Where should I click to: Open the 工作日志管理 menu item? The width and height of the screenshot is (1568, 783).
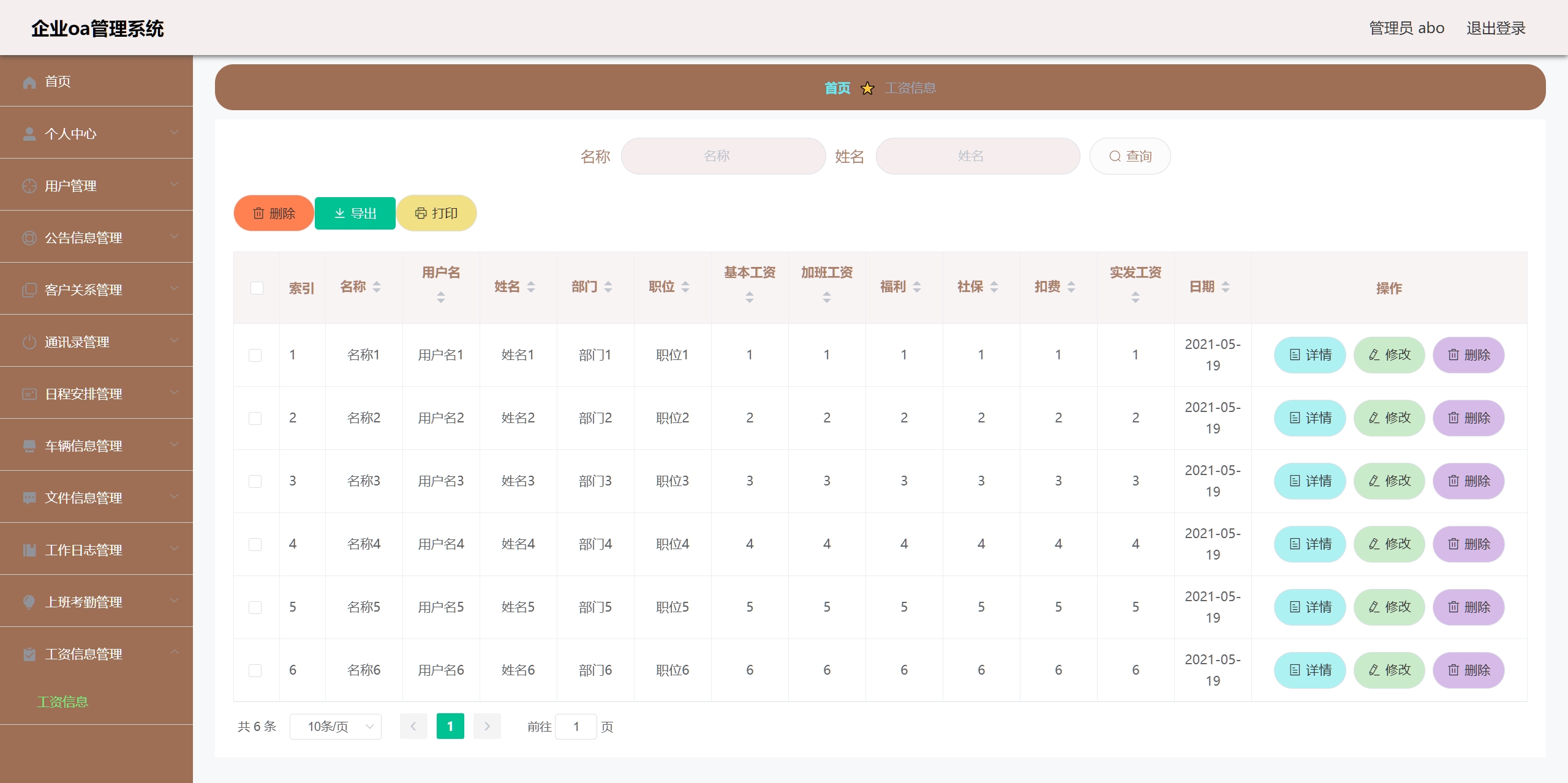96,550
